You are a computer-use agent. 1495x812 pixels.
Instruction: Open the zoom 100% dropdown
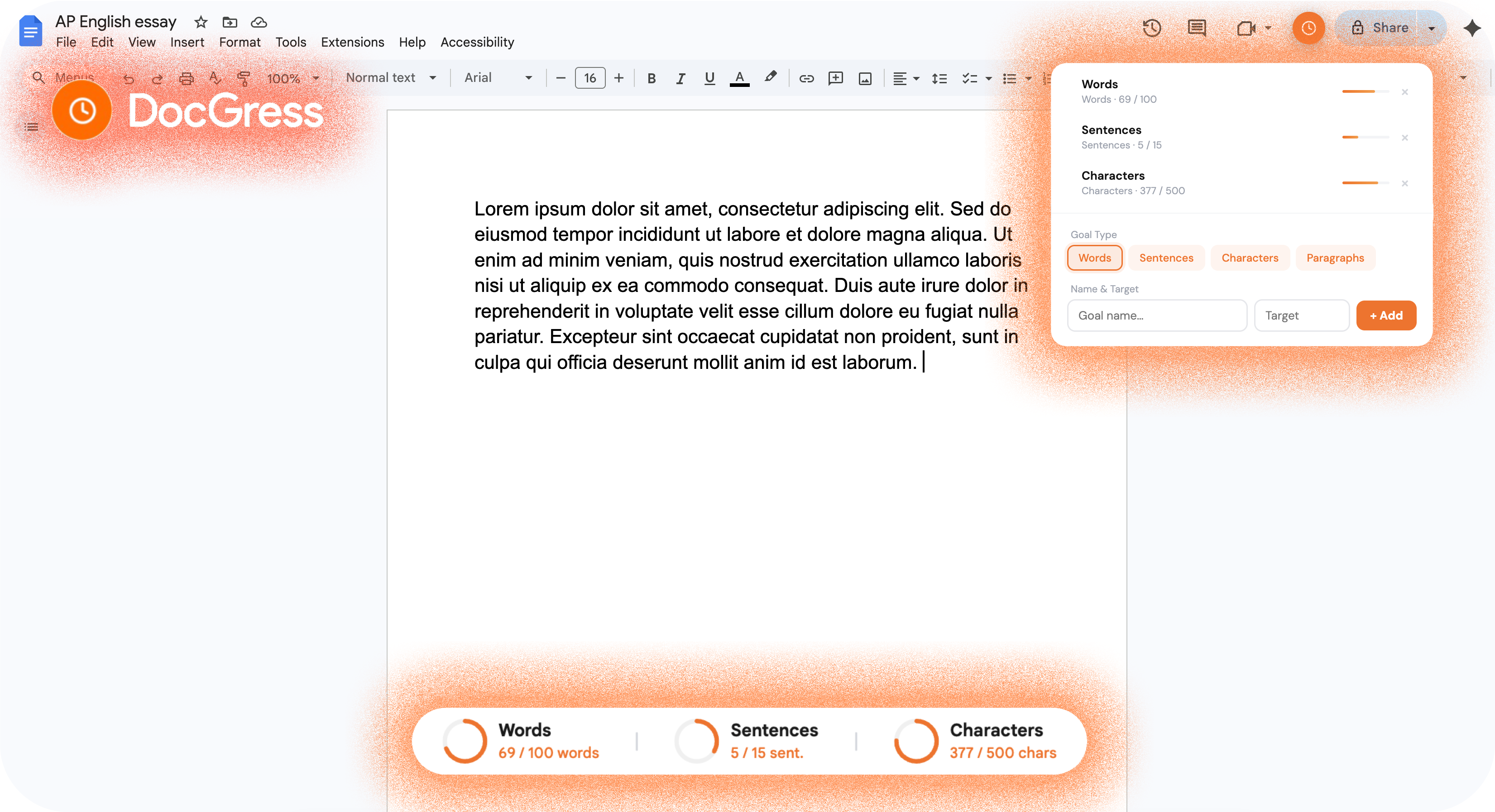point(292,78)
